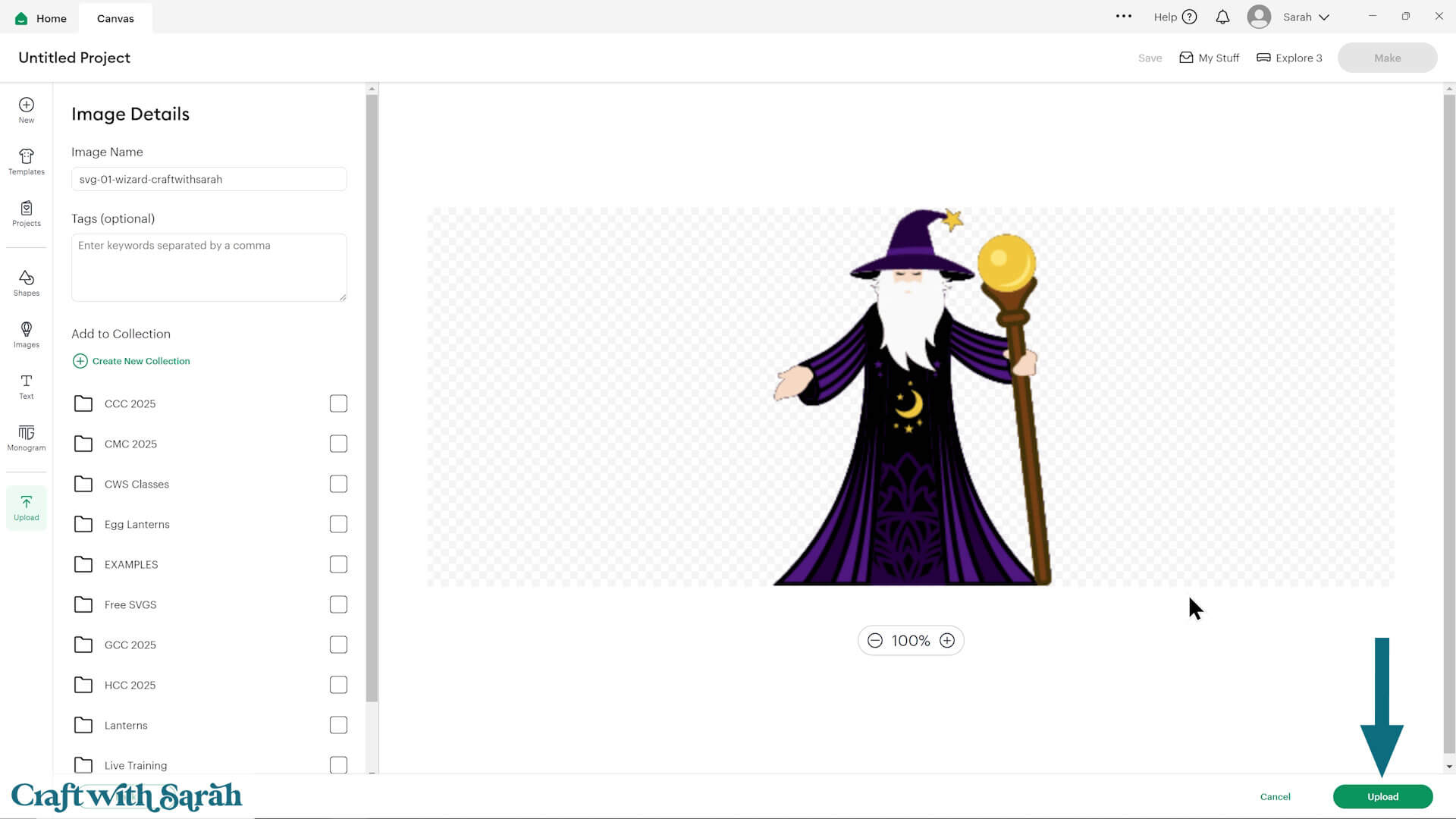
Task: Open the Projects panel
Action: pyautogui.click(x=26, y=213)
